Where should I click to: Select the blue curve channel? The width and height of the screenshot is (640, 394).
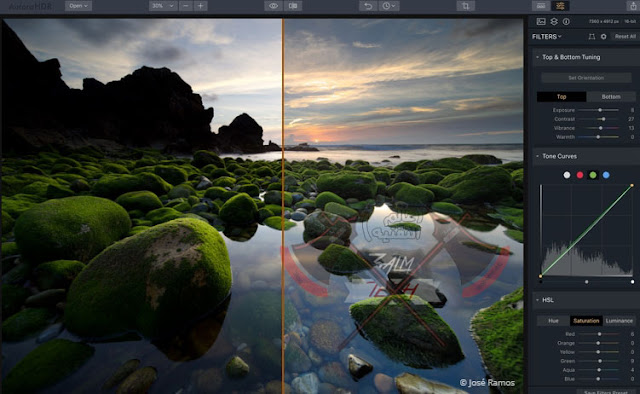coord(606,175)
